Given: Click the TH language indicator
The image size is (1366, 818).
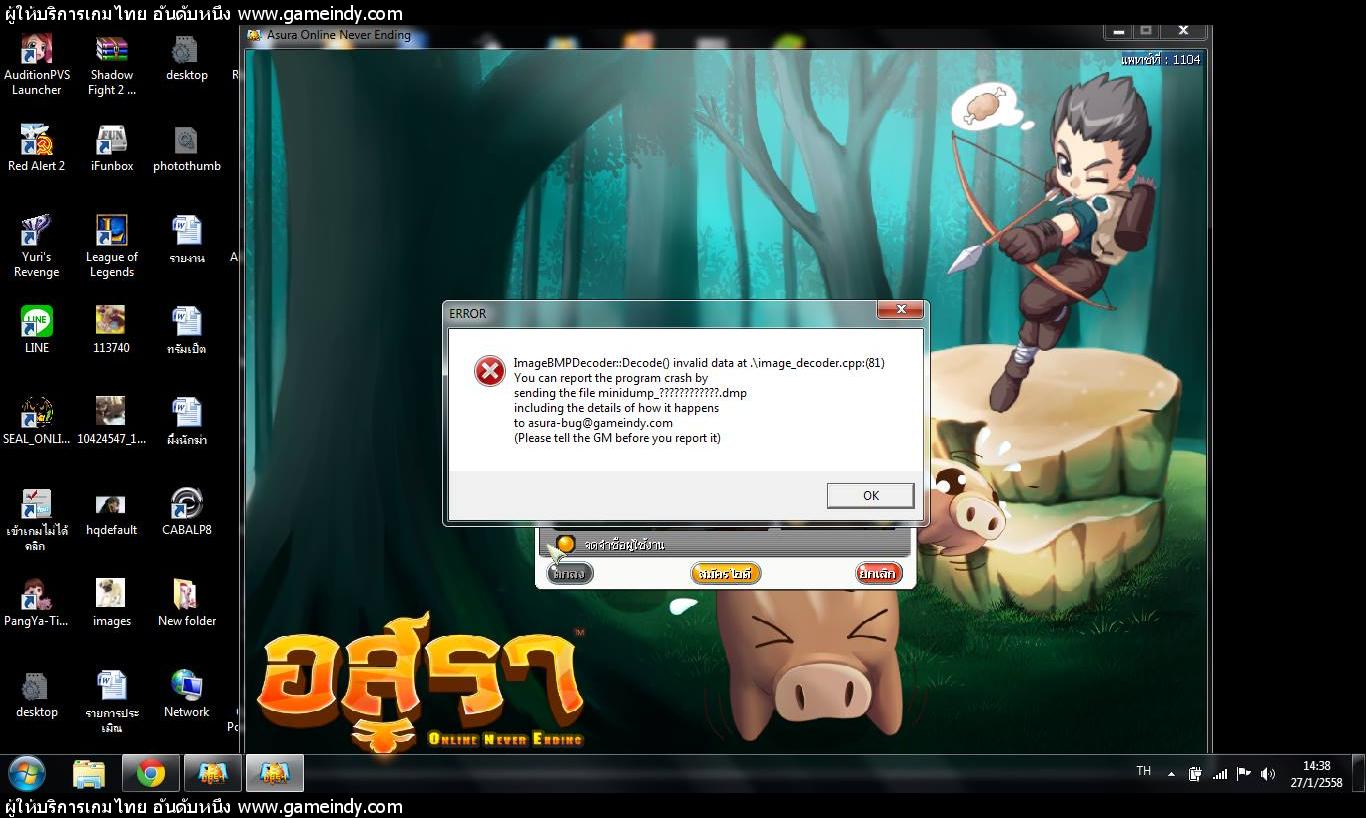Looking at the screenshot, I should tap(1144, 771).
